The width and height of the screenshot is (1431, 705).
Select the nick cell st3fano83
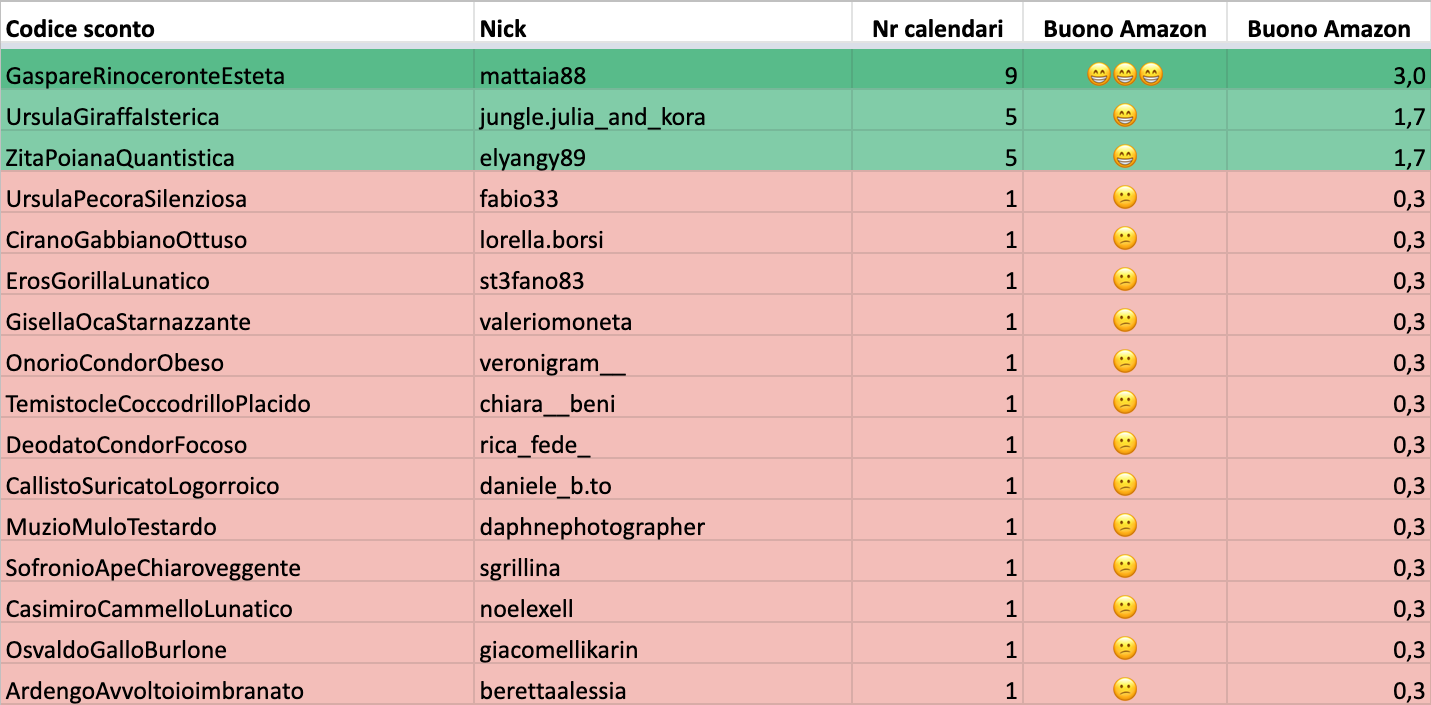point(663,280)
